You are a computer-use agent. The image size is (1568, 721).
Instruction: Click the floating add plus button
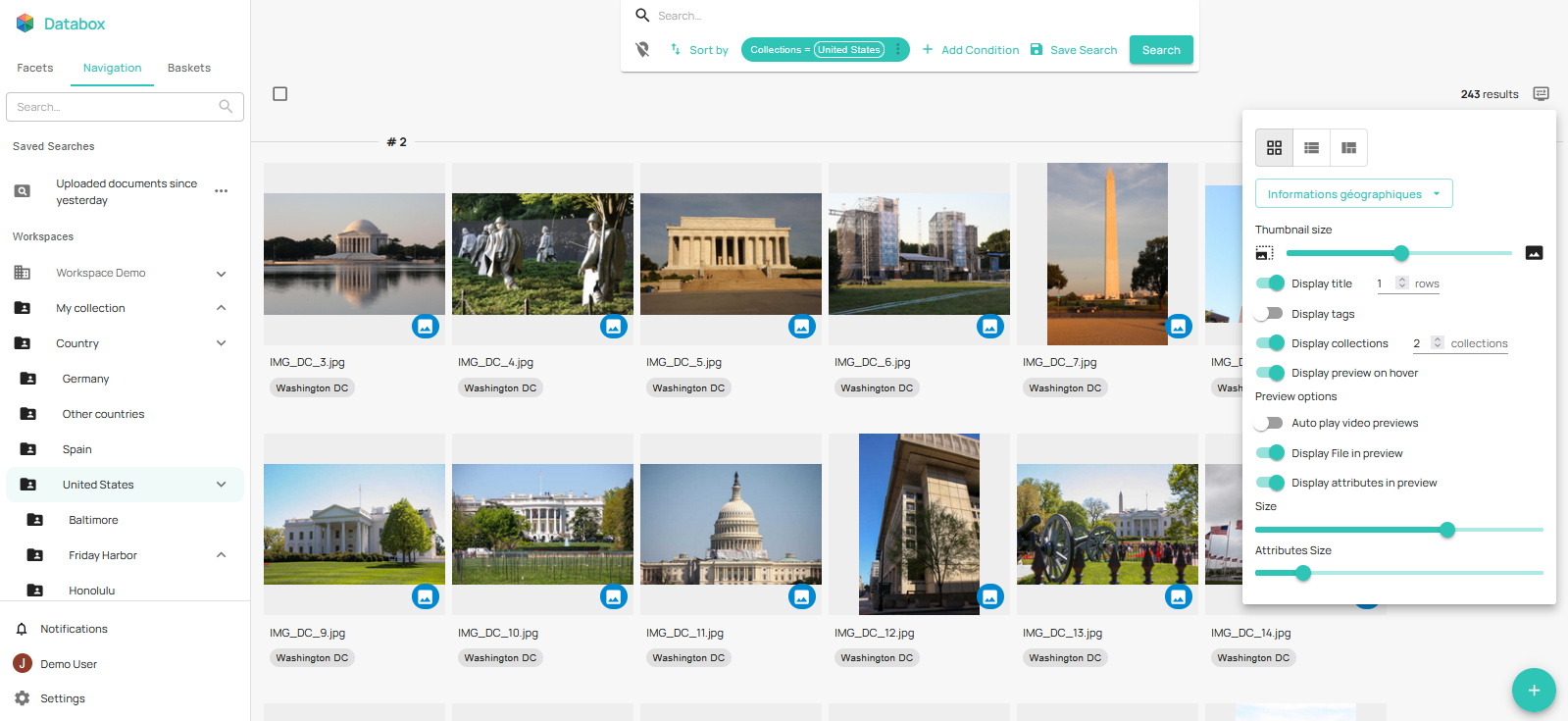tap(1534, 690)
